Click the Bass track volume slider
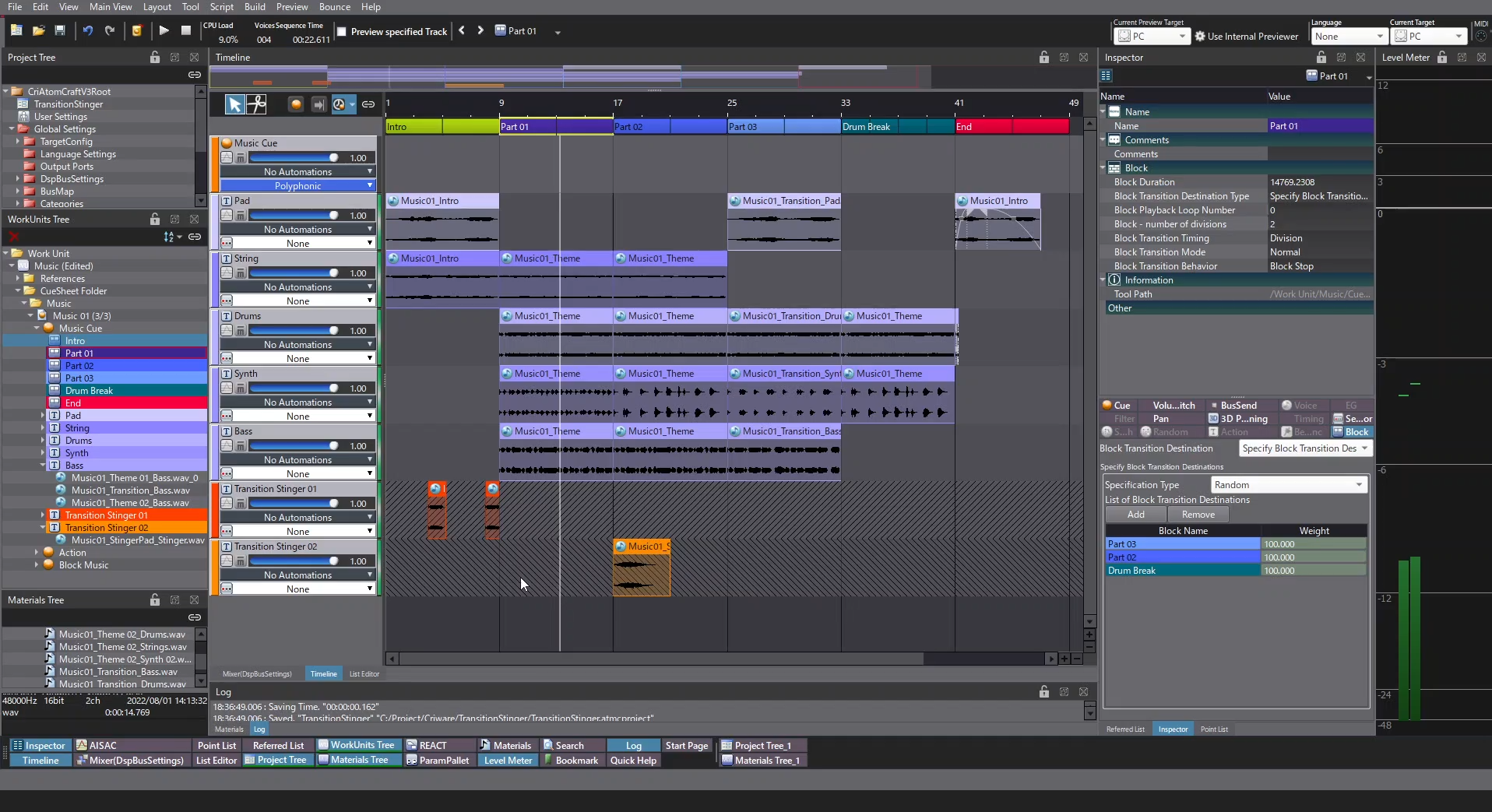 (294, 446)
